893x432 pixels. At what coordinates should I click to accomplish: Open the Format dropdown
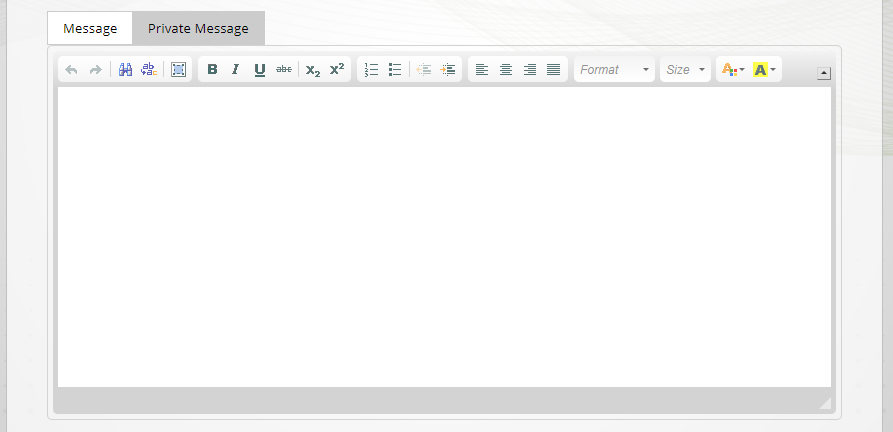614,70
